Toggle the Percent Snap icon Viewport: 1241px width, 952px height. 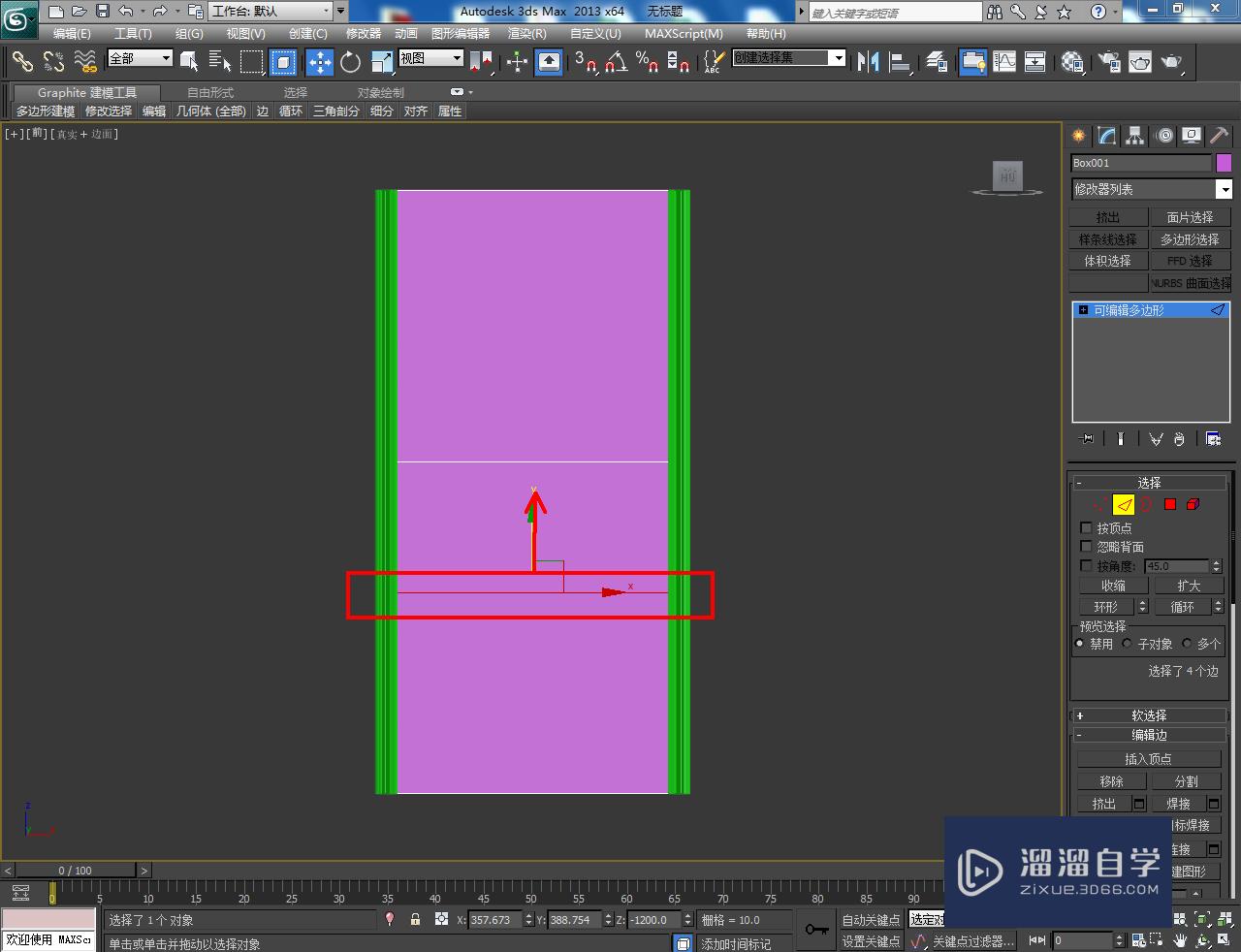tap(647, 62)
